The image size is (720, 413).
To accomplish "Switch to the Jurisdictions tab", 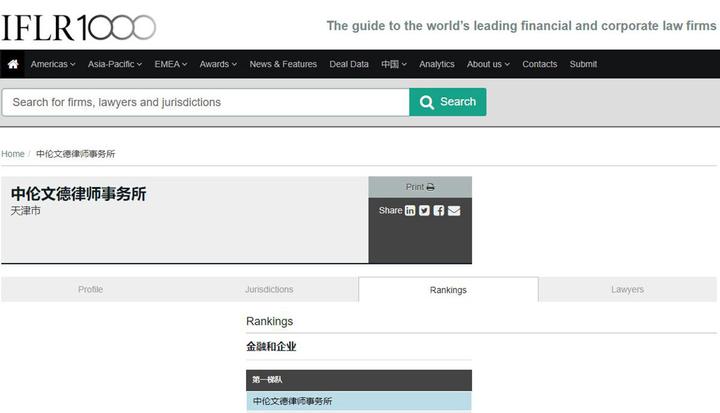I will tap(269, 289).
